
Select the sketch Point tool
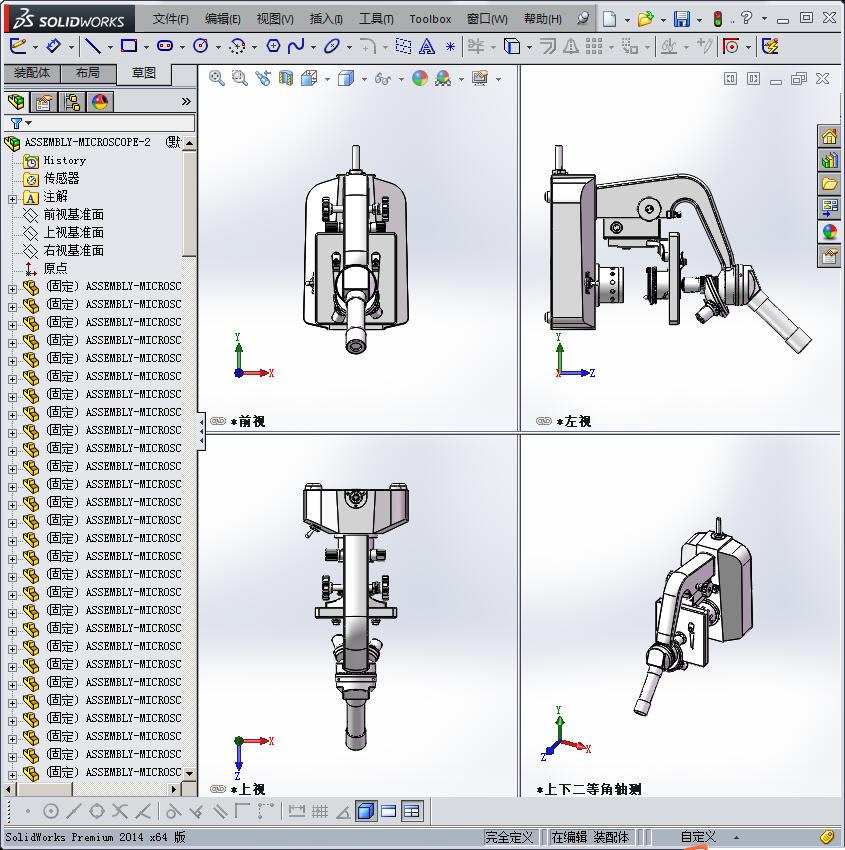[x=450, y=47]
